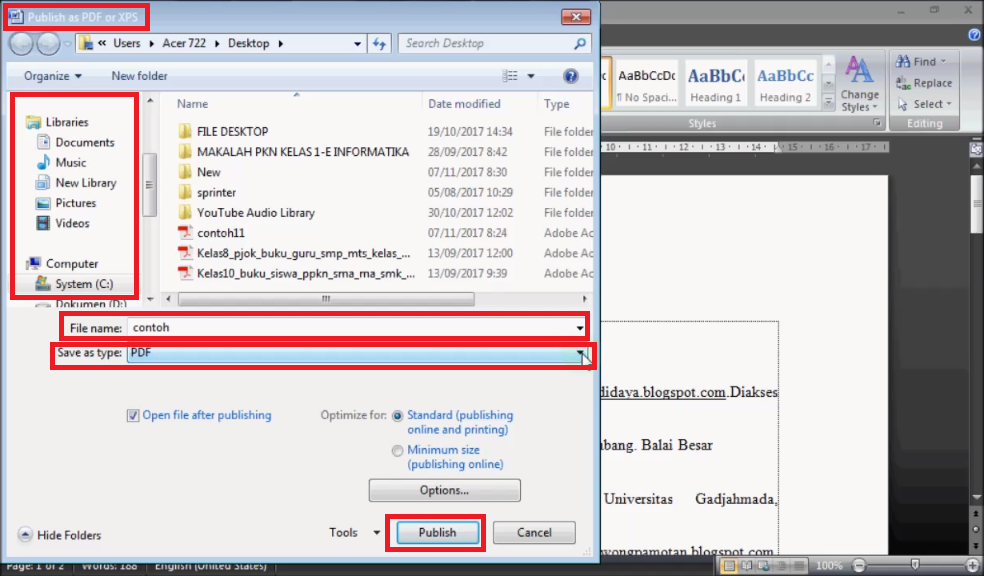Viewport: 984px width, 576px height.
Task: Open the Tools dropdown menu
Action: point(355,532)
